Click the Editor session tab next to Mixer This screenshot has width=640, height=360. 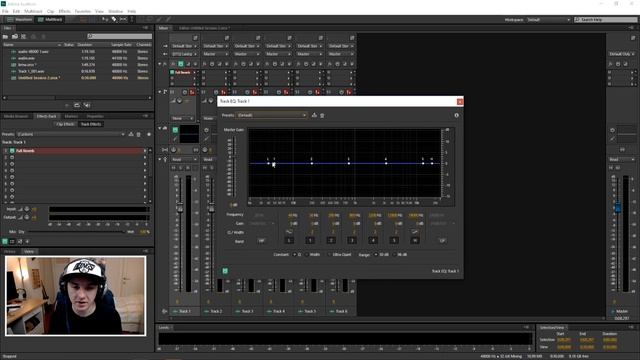pos(205,28)
